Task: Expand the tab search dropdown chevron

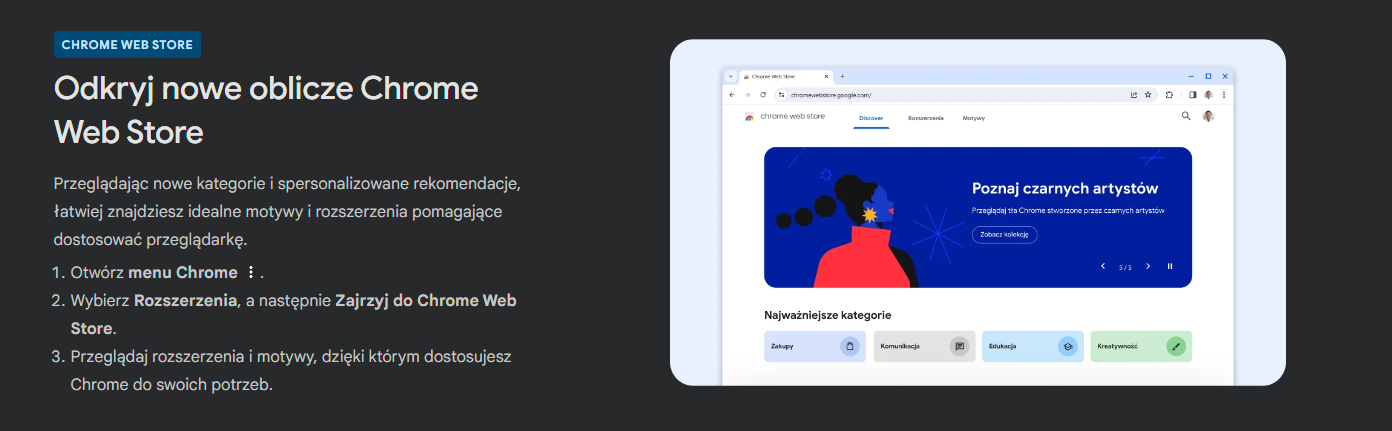Action: click(x=731, y=76)
